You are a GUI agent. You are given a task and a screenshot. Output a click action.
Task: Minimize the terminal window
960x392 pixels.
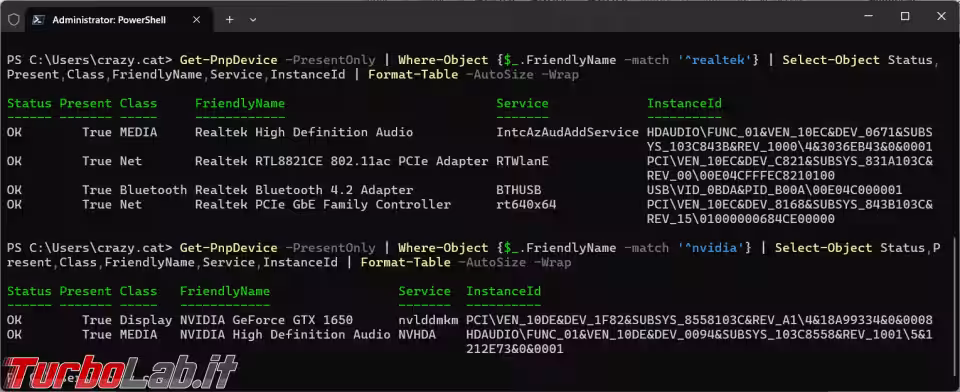(867, 17)
